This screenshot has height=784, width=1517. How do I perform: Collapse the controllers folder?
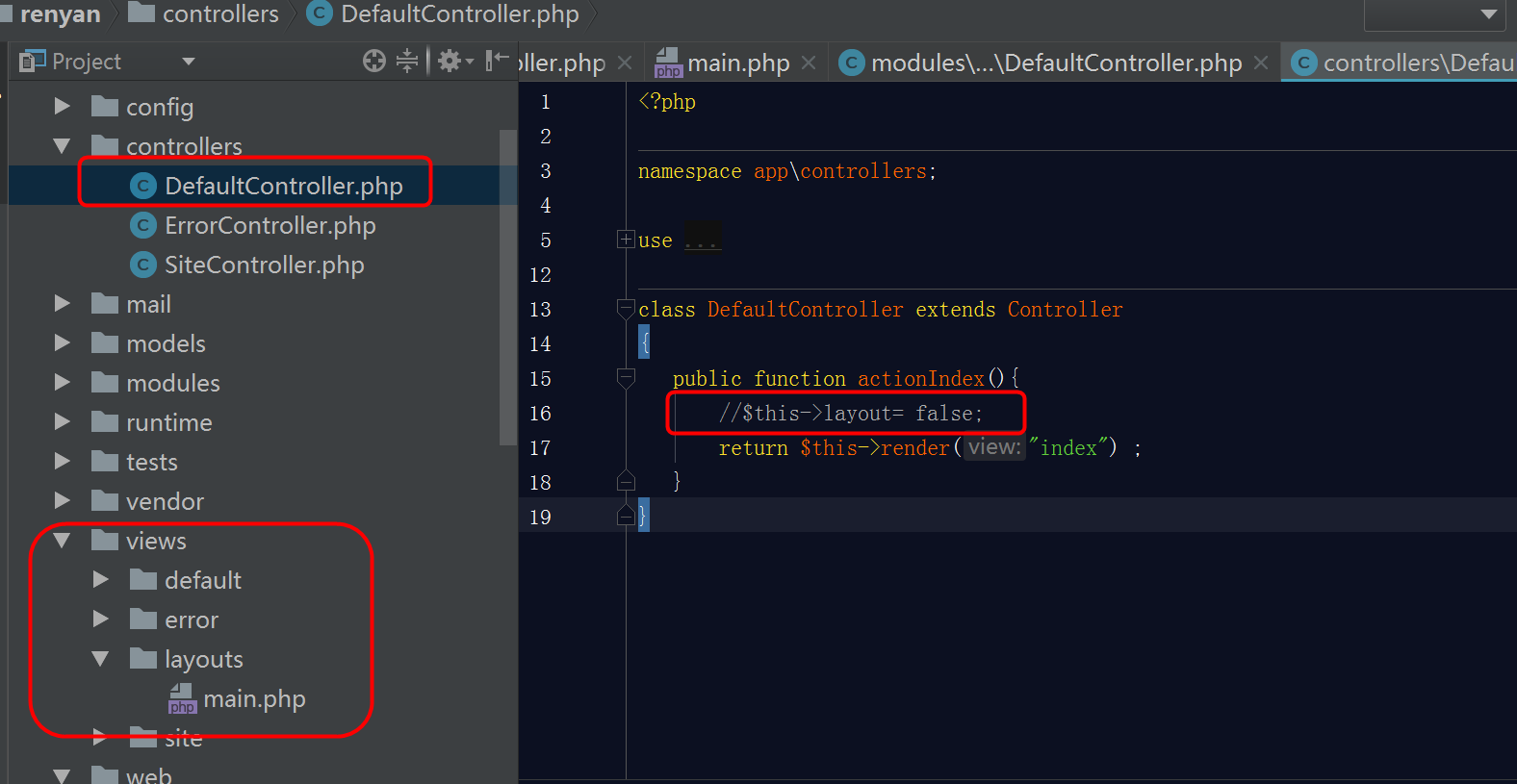pos(63,146)
